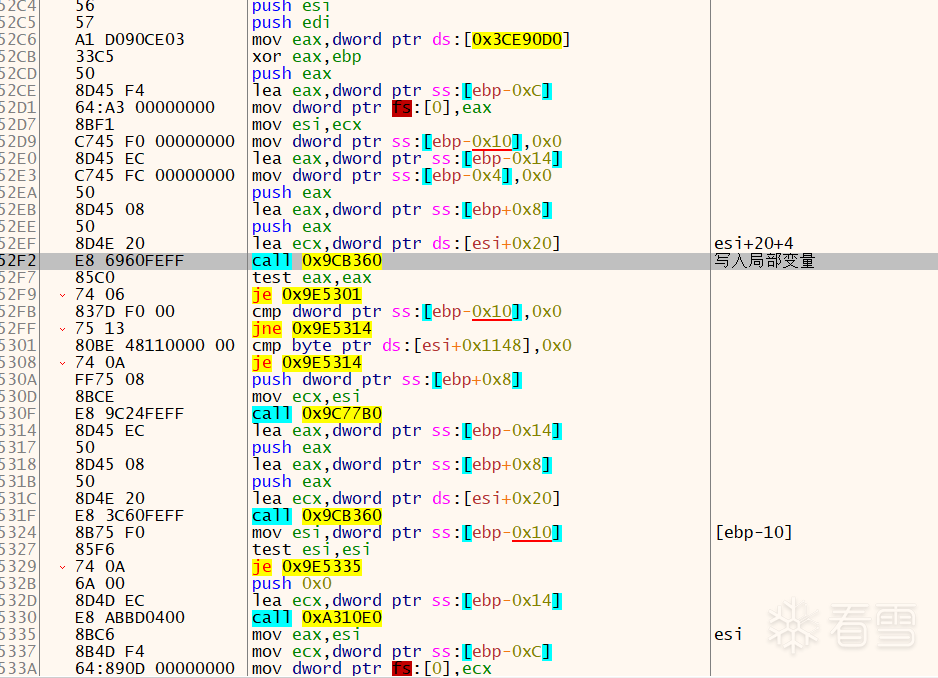Click opcode bytes E8 3C60FEFF
Screen dimensions: 938x678
click(130, 516)
